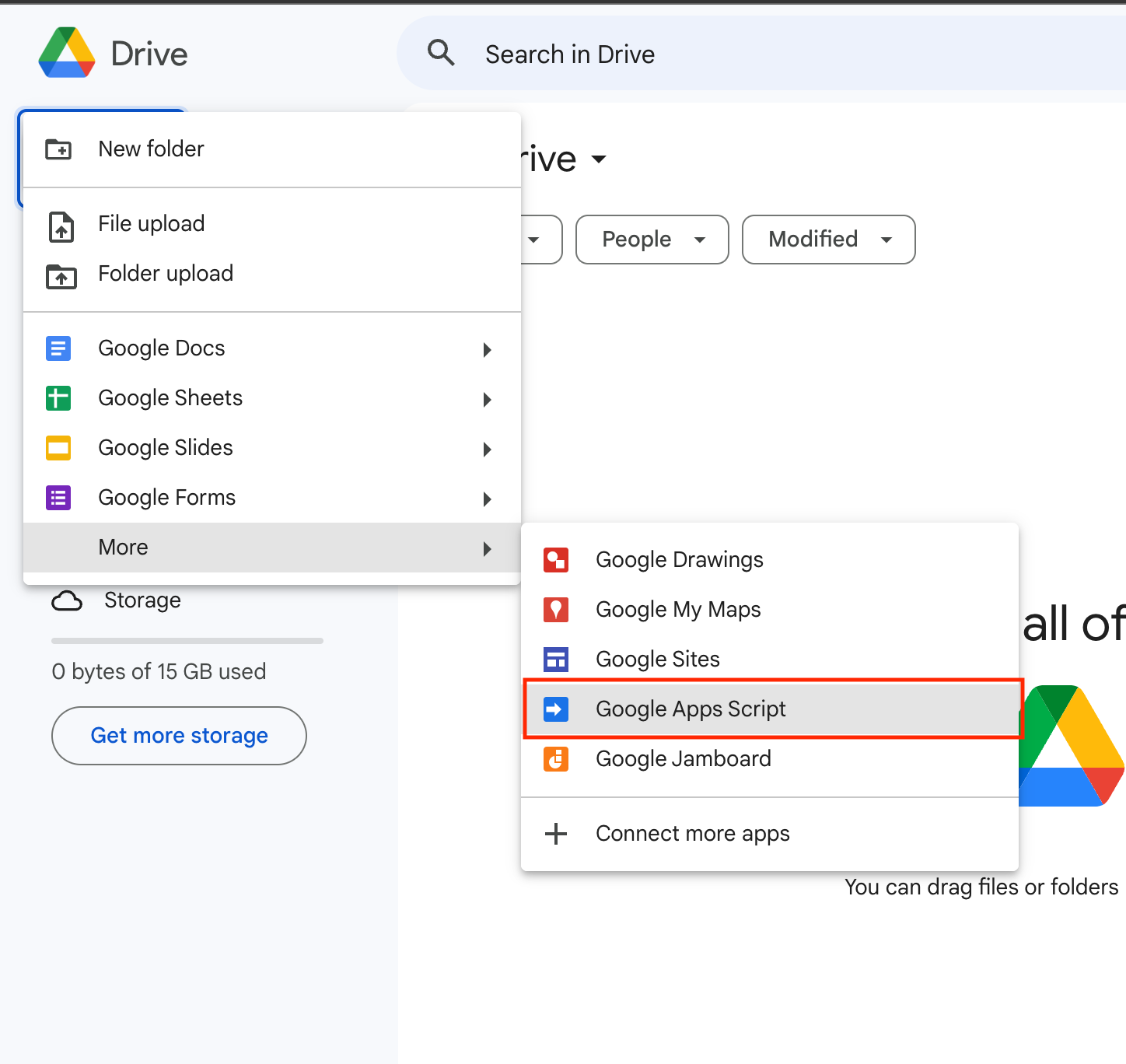Viewport: 1126px width, 1064px height.
Task: Click the Get more storage button
Action: coord(179,736)
